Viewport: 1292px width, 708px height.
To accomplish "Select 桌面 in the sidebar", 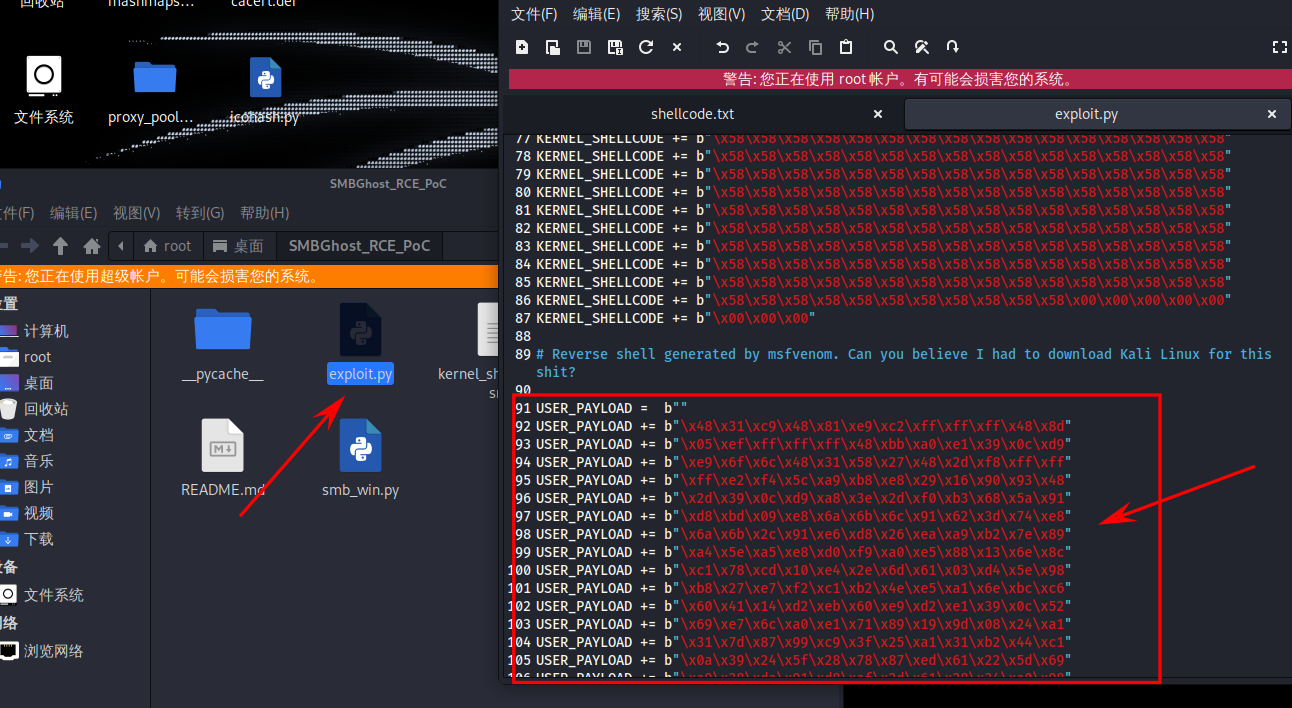I will point(38,383).
